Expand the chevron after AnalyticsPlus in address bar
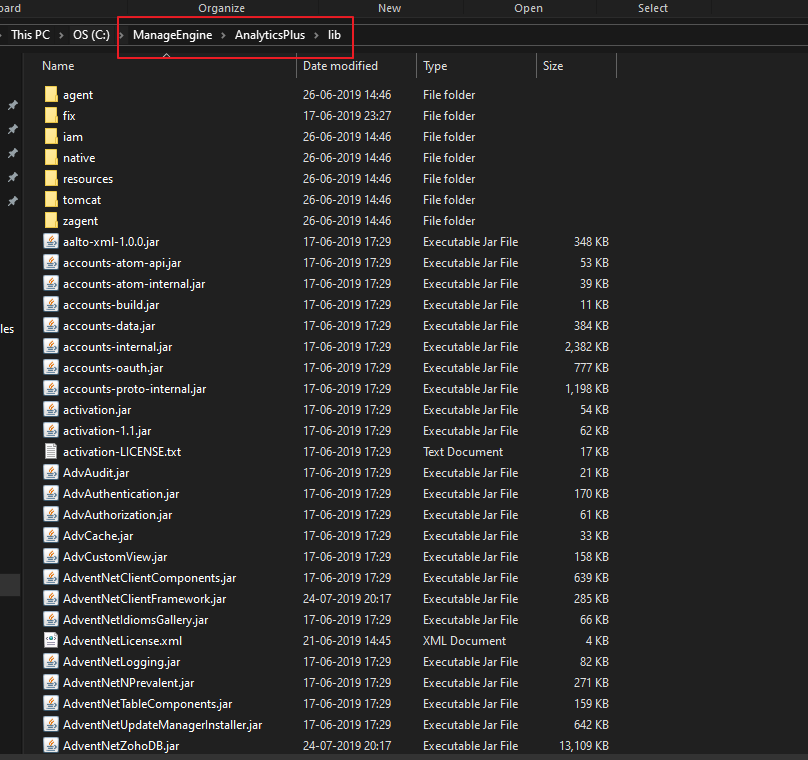The height and width of the screenshot is (760, 808). click(x=317, y=35)
